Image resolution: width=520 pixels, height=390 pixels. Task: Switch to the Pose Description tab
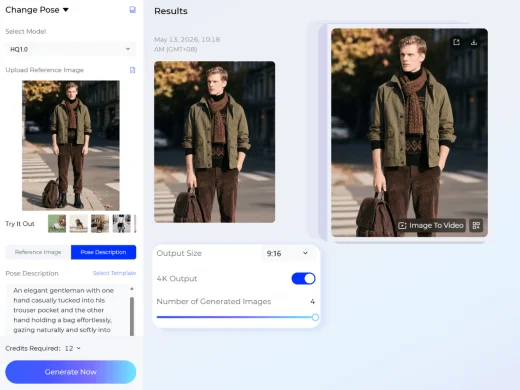103,252
